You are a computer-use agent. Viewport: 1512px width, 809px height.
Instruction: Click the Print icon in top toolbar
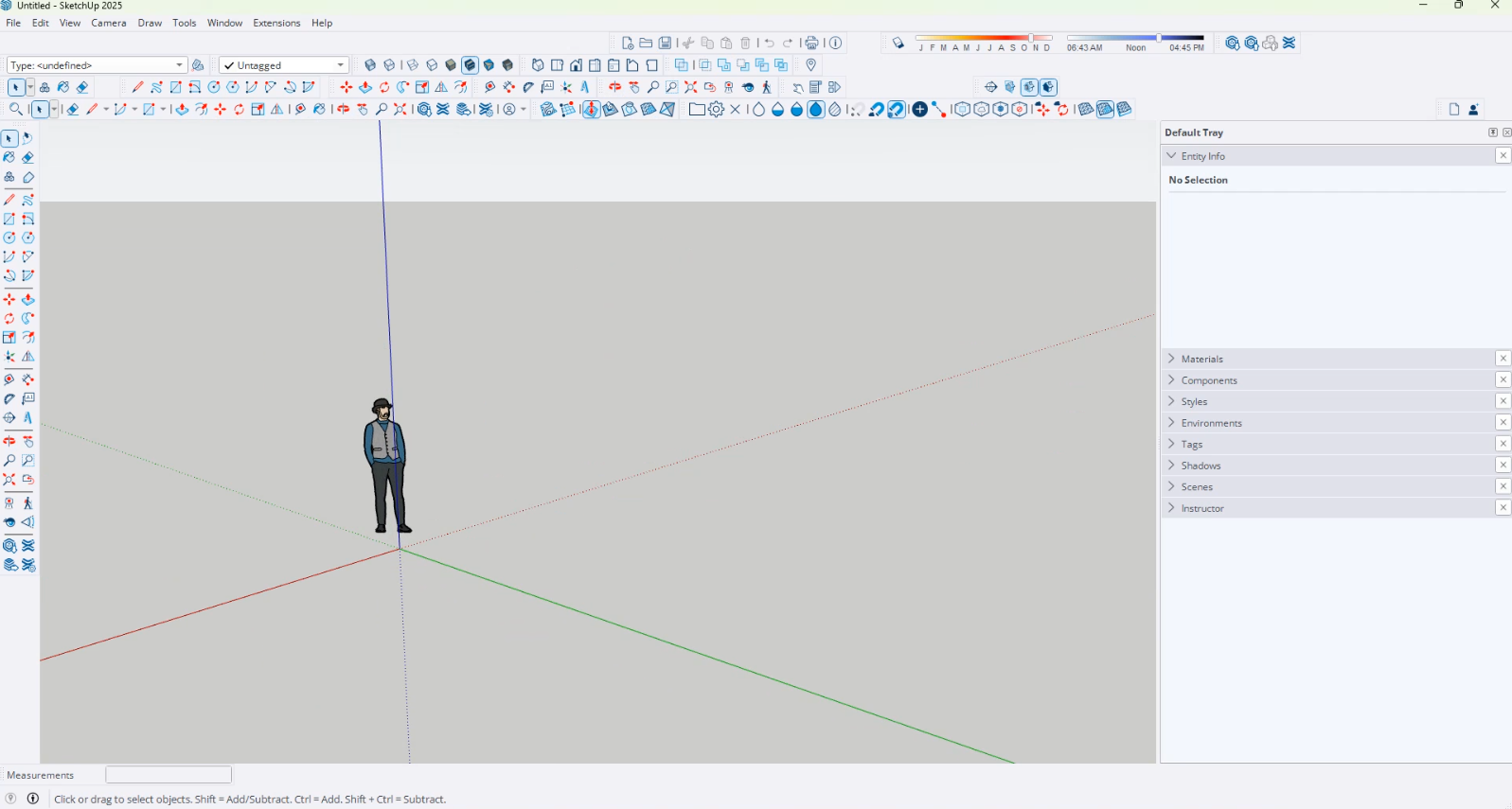click(811, 44)
